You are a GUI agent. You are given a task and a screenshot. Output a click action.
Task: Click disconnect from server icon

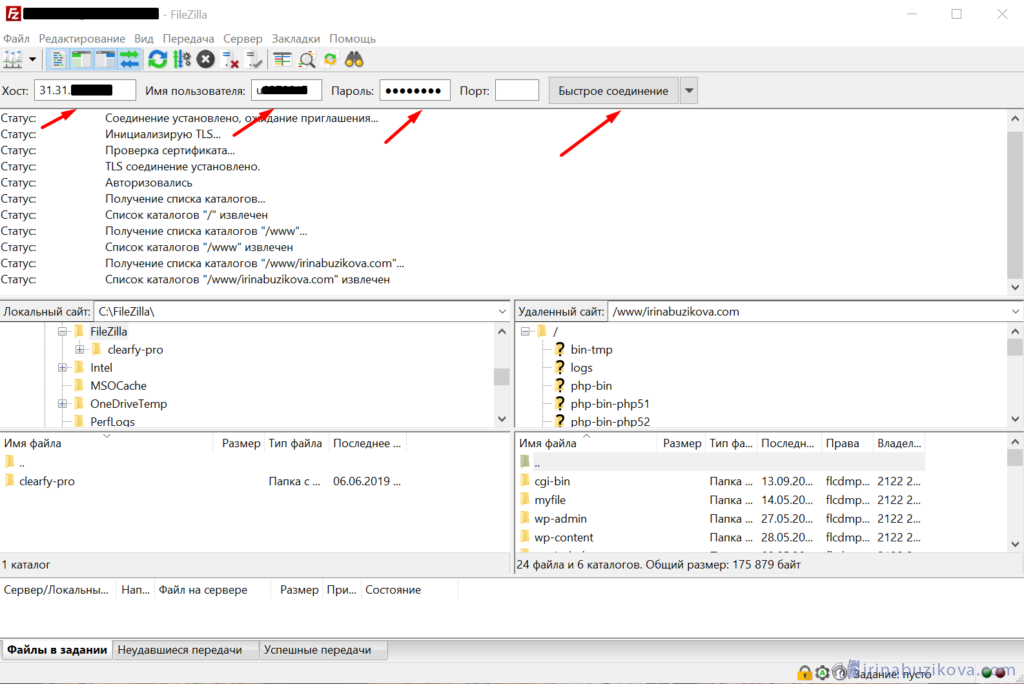coord(230,60)
